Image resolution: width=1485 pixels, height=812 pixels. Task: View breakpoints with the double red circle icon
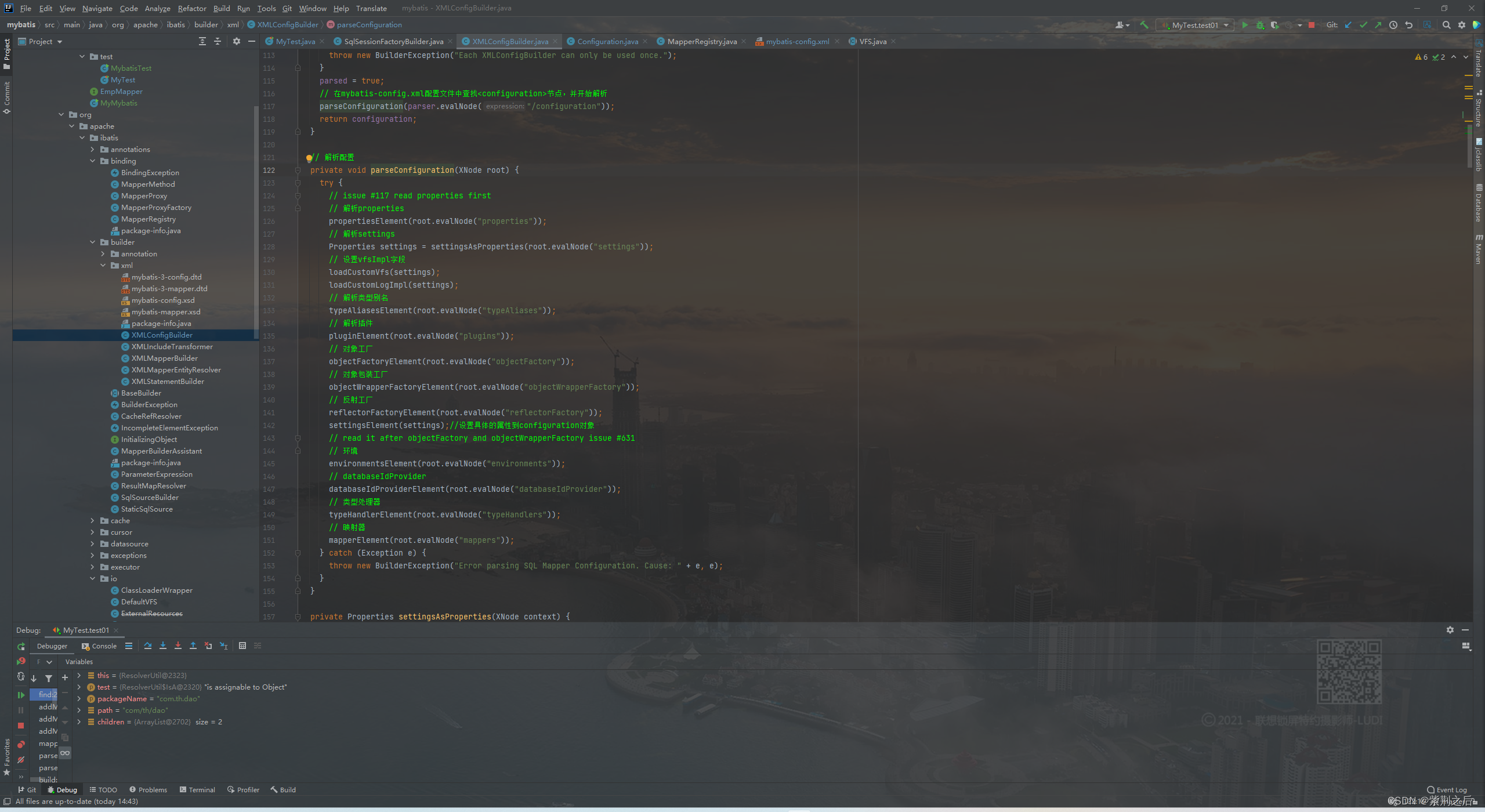pyautogui.click(x=21, y=745)
